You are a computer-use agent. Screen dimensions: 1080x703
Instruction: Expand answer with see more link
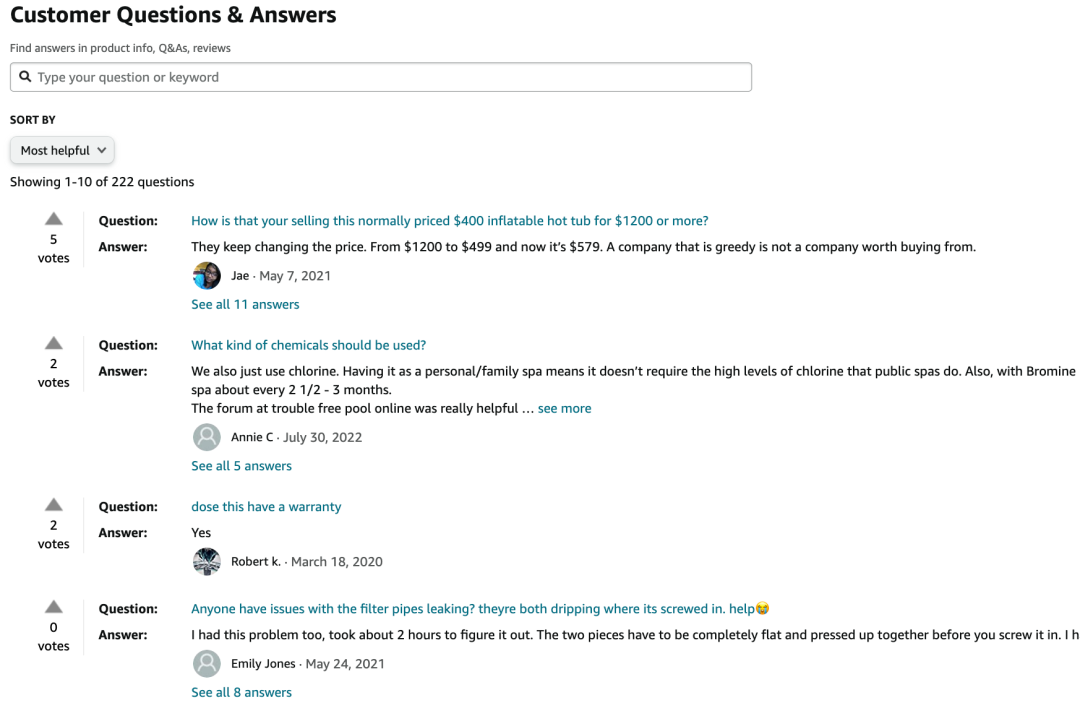click(564, 408)
